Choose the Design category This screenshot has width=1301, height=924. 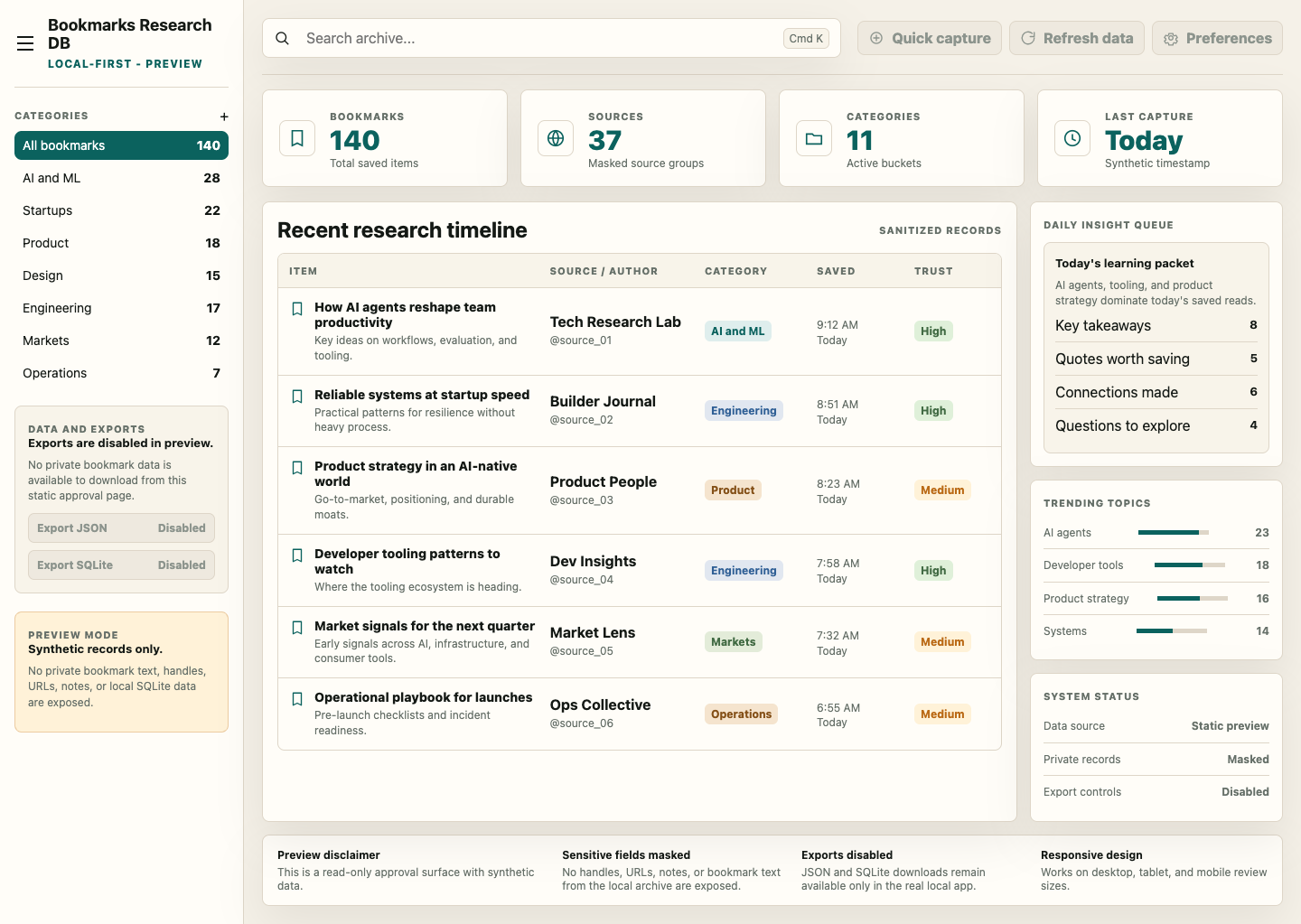pos(121,275)
